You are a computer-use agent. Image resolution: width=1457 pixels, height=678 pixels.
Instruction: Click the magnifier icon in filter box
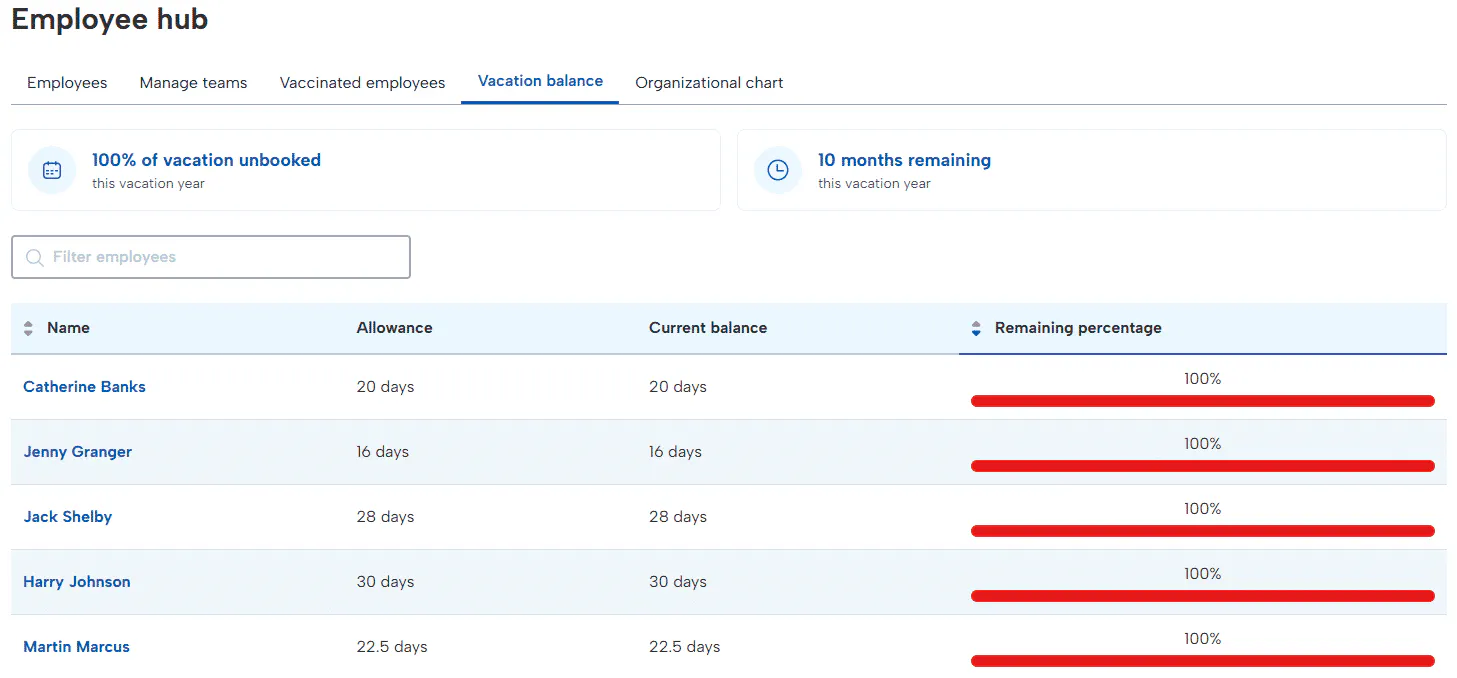coord(35,258)
